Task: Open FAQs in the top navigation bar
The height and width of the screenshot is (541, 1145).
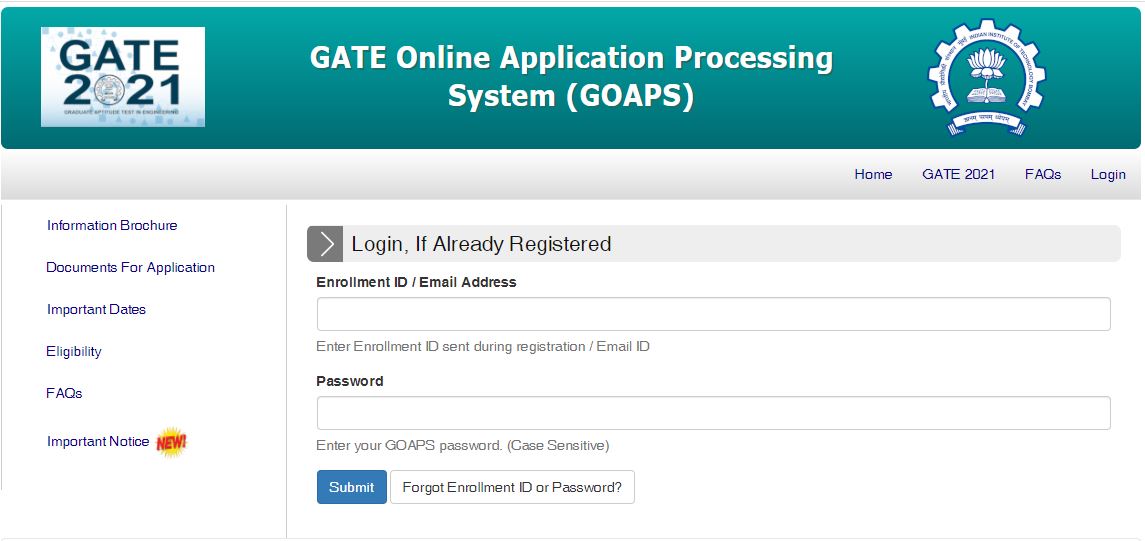Action: pyautogui.click(x=1042, y=174)
